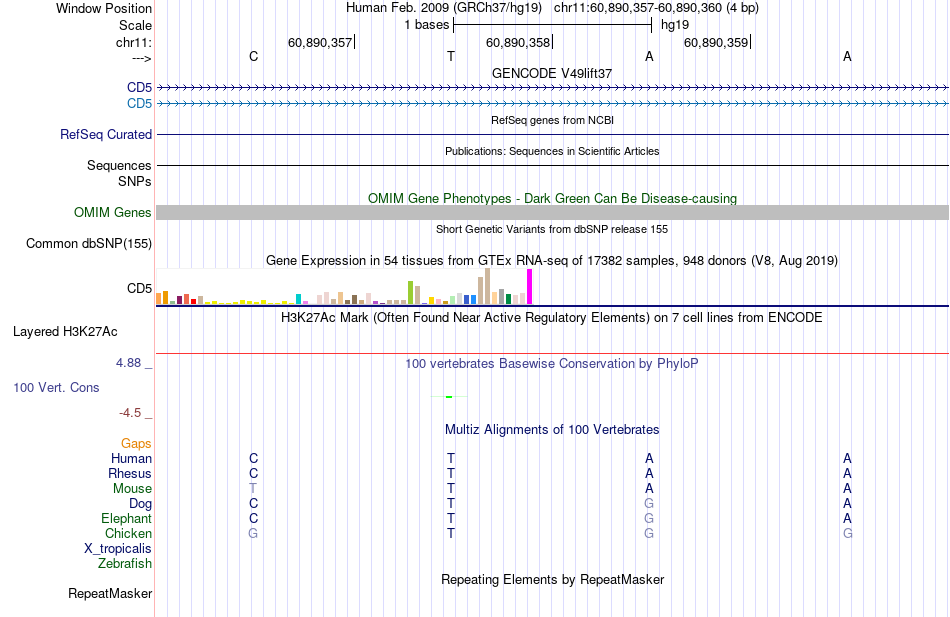Open RefSeq Curated track label
Viewport: 950px width, 617px height.
[x=106, y=135]
